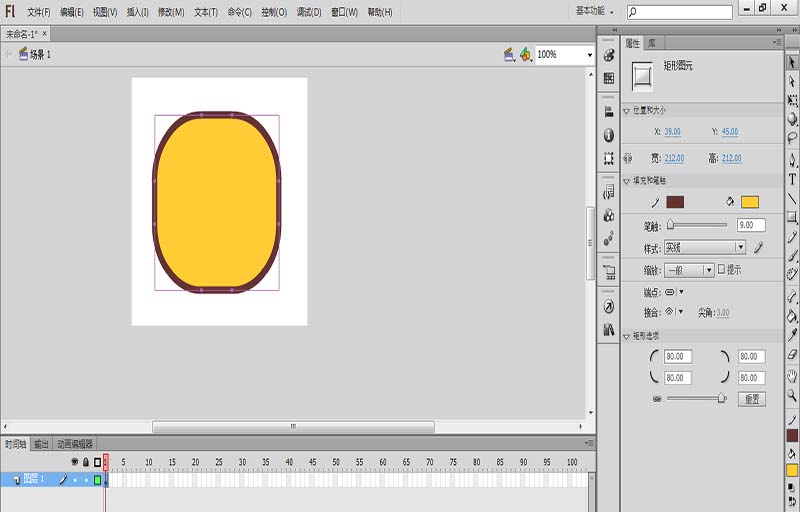Collapse the 矩形选项 section
This screenshot has height=512, width=800.
click(x=627, y=337)
